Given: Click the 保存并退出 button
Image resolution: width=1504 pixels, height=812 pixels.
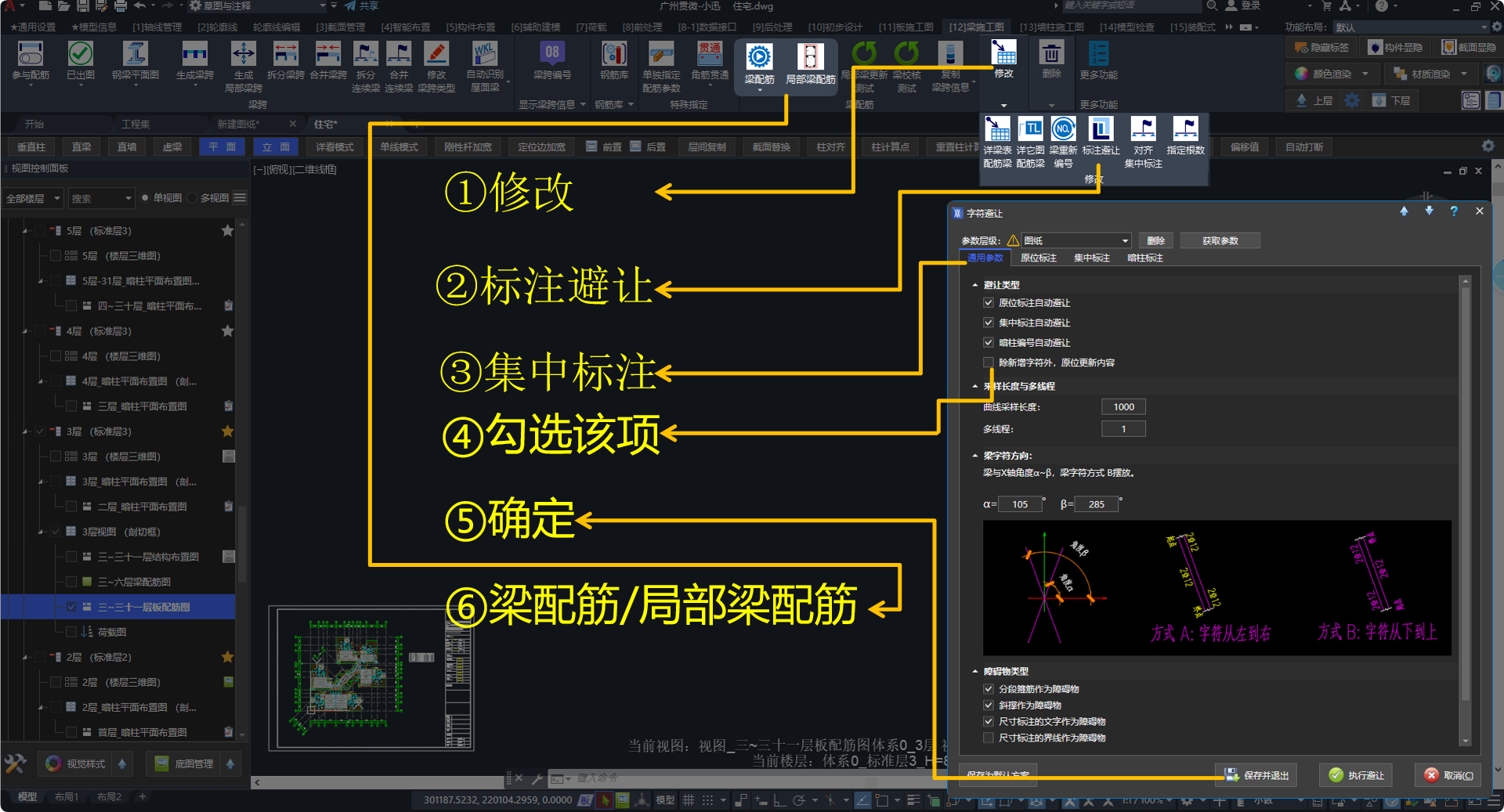Looking at the screenshot, I should (1256, 775).
